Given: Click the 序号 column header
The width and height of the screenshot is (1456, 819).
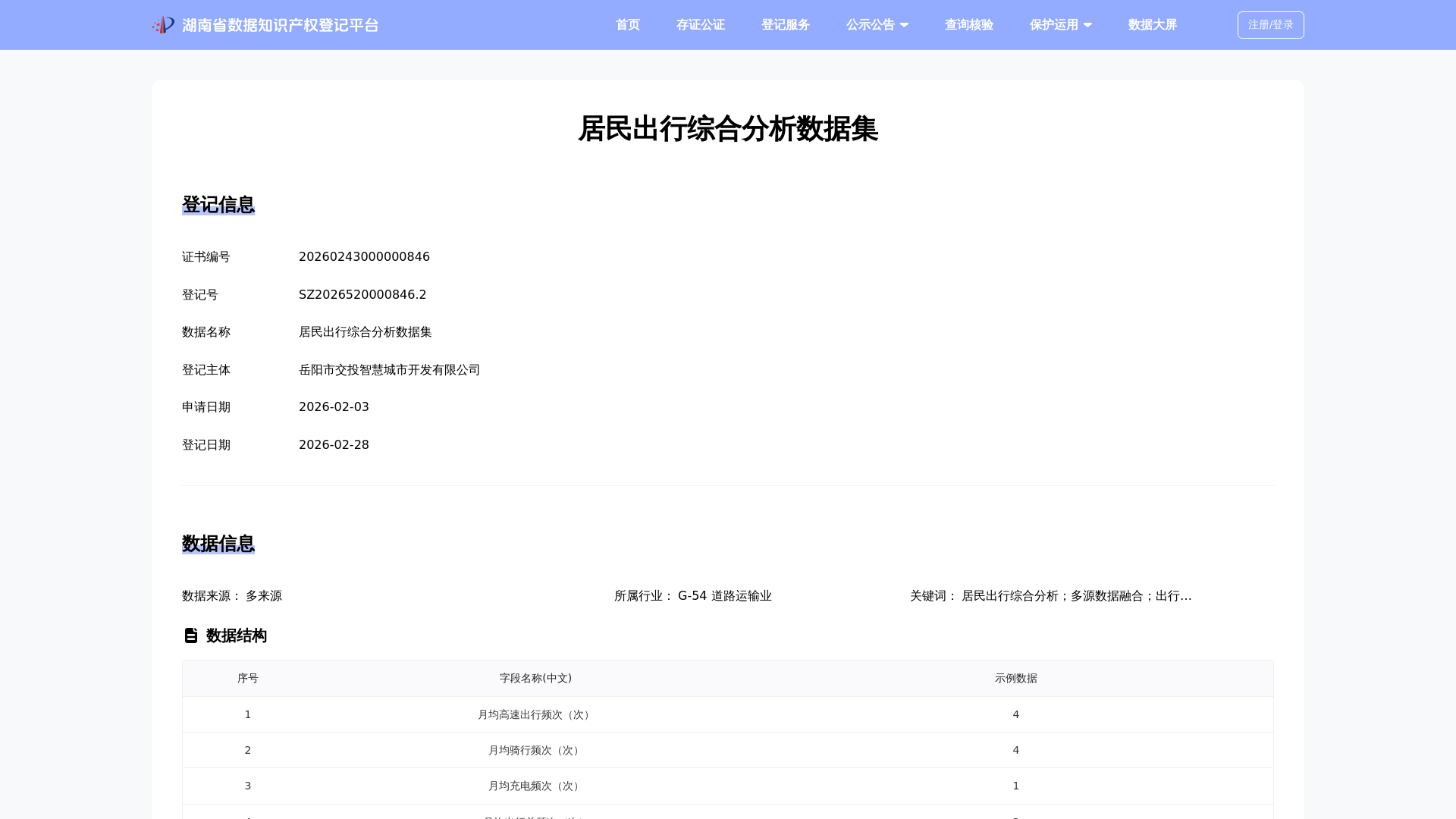Looking at the screenshot, I should pyautogui.click(x=248, y=679).
